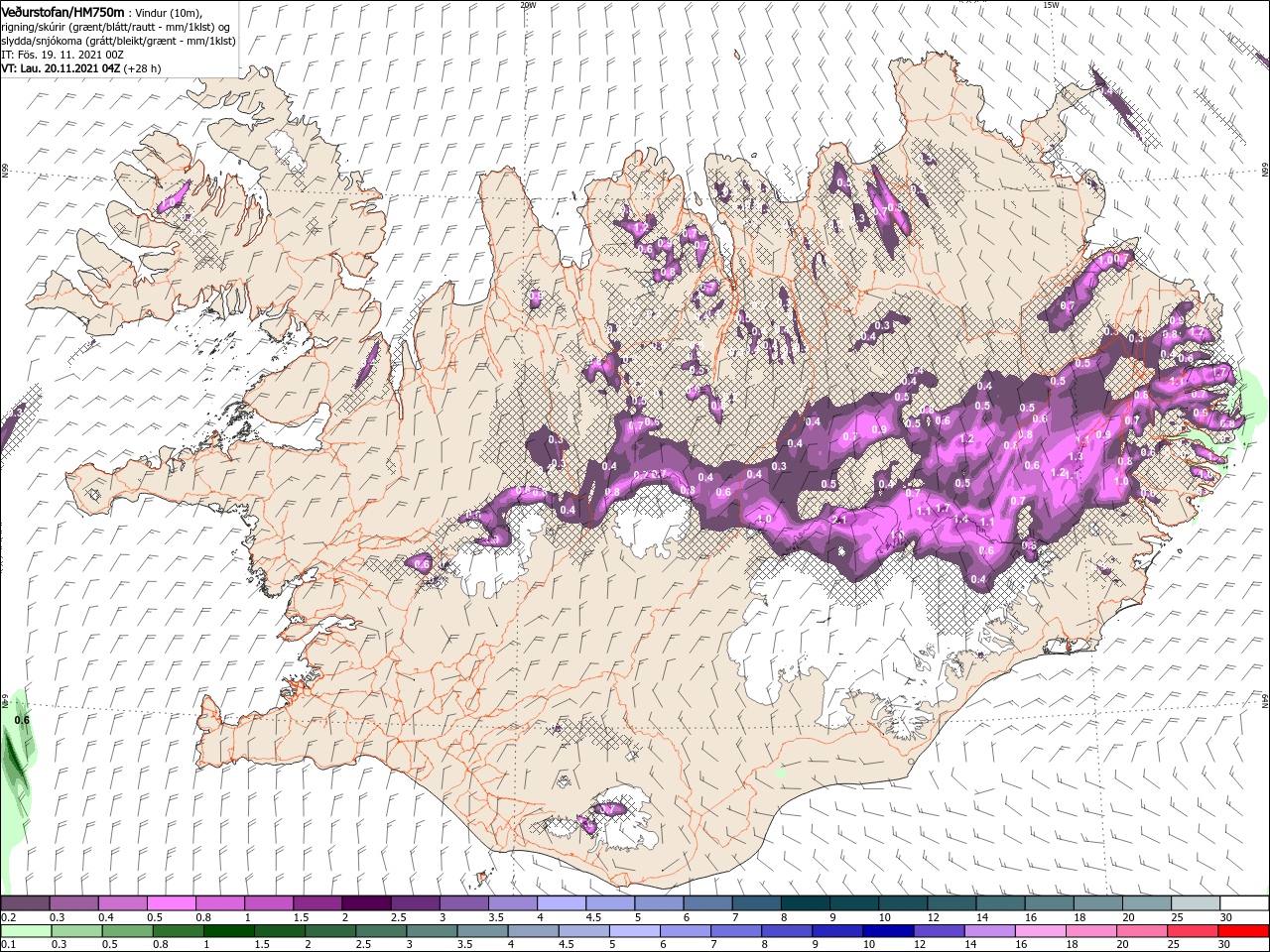Screen dimensions: 1270x952
Task: Select upper legend swatch between 0.5 and 0.8
Action: [x=172, y=903]
